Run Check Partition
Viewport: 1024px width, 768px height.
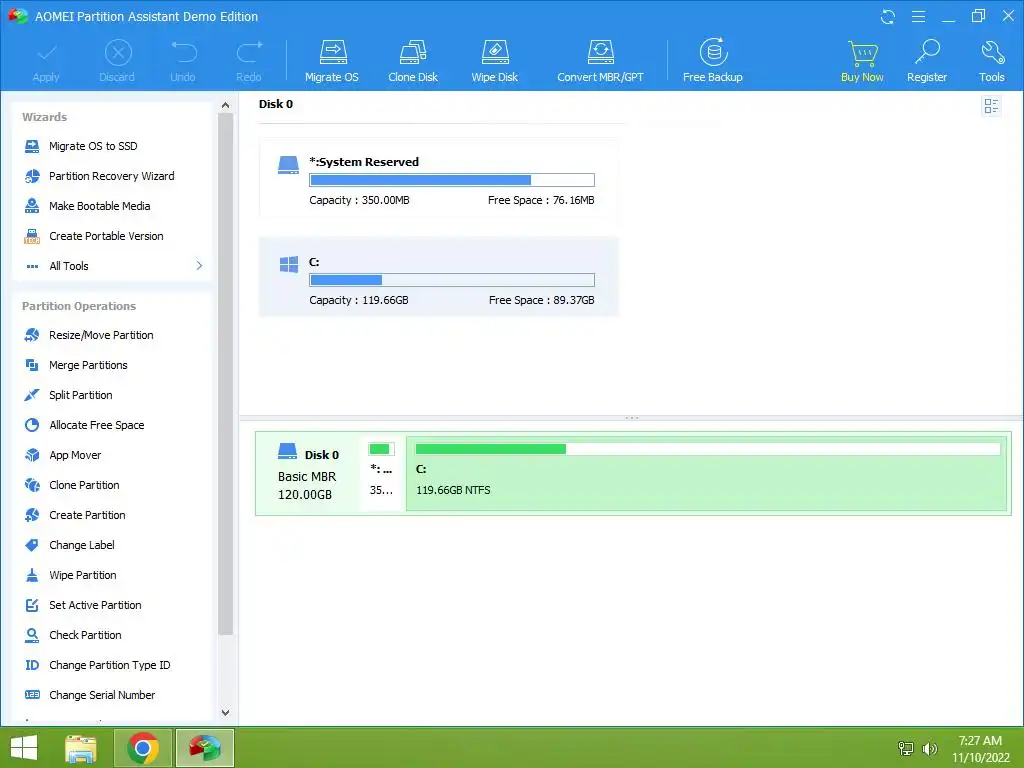click(x=85, y=635)
